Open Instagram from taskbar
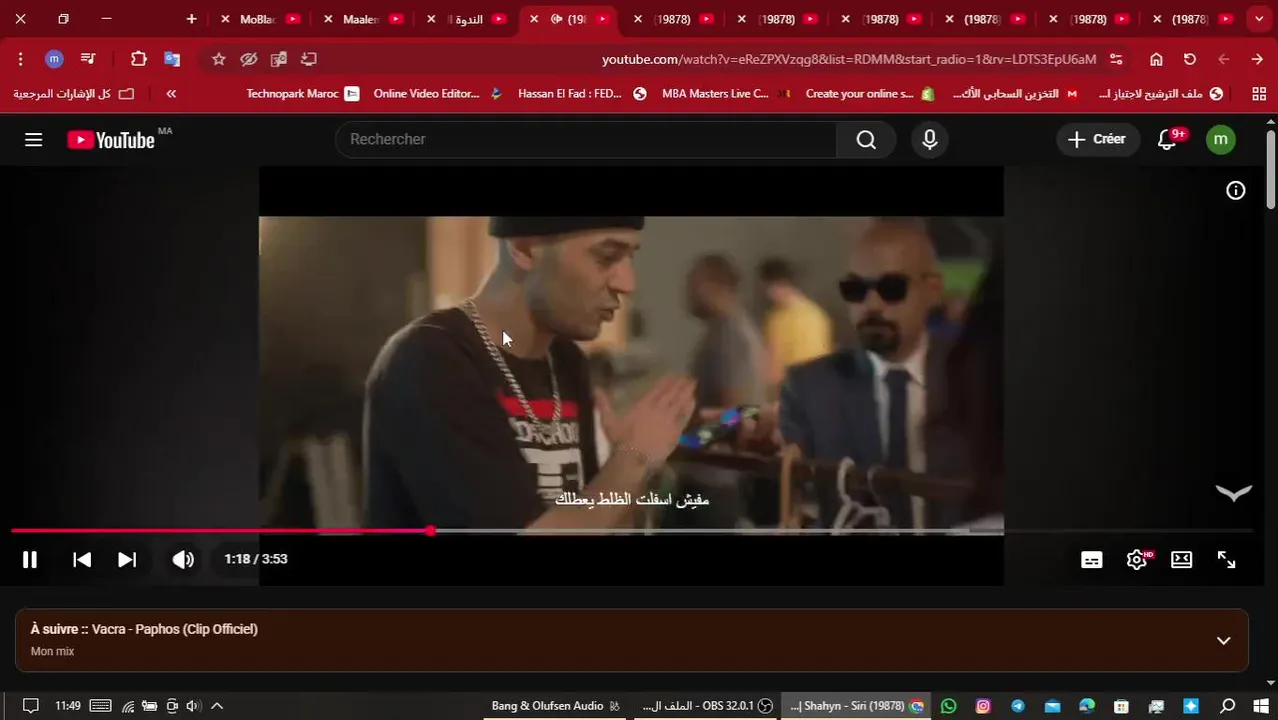 (x=983, y=706)
